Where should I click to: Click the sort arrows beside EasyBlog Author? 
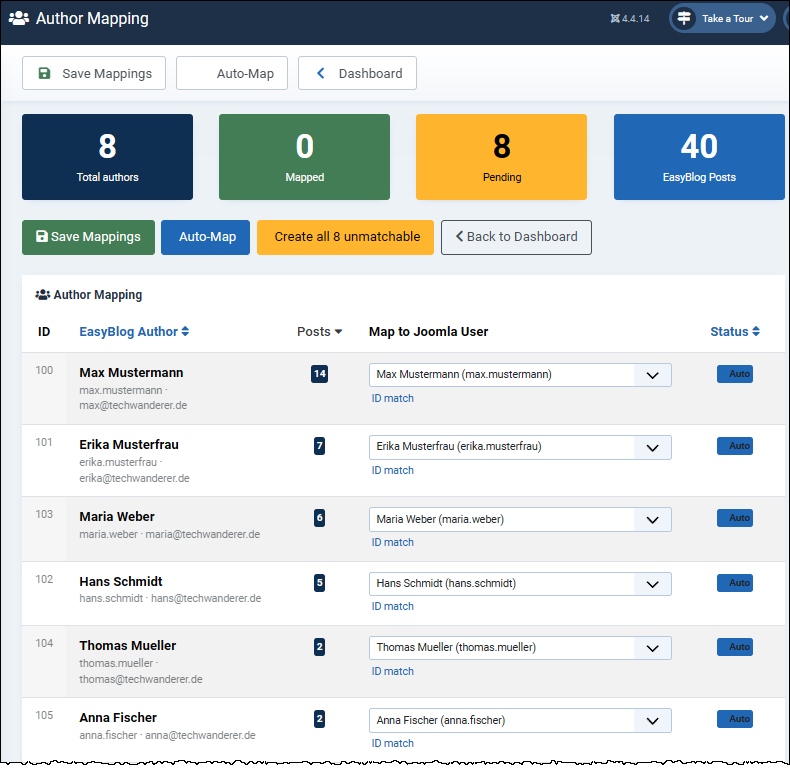point(185,332)
